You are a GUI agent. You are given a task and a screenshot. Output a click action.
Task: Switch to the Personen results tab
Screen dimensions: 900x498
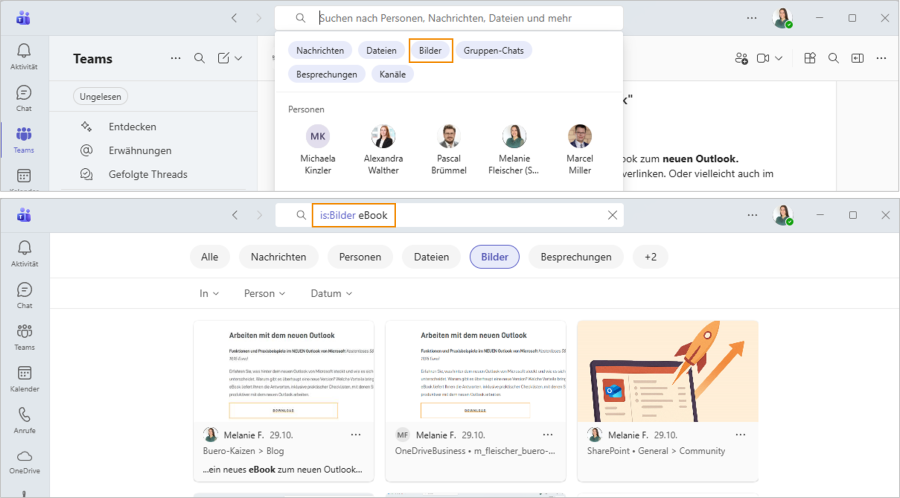coord(360,257)
